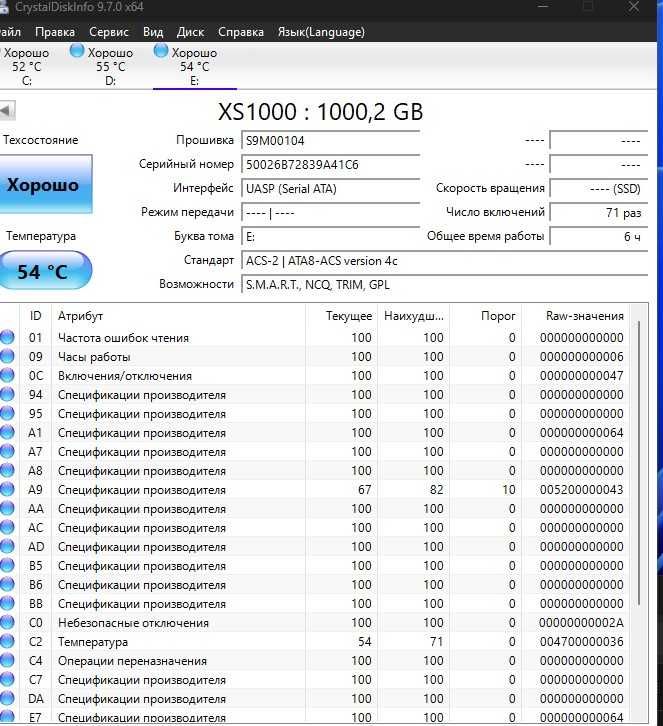The width and height of the screenshot is (663, 726).
Task: Select the Включения/отключения row
Action: [315, 376]
